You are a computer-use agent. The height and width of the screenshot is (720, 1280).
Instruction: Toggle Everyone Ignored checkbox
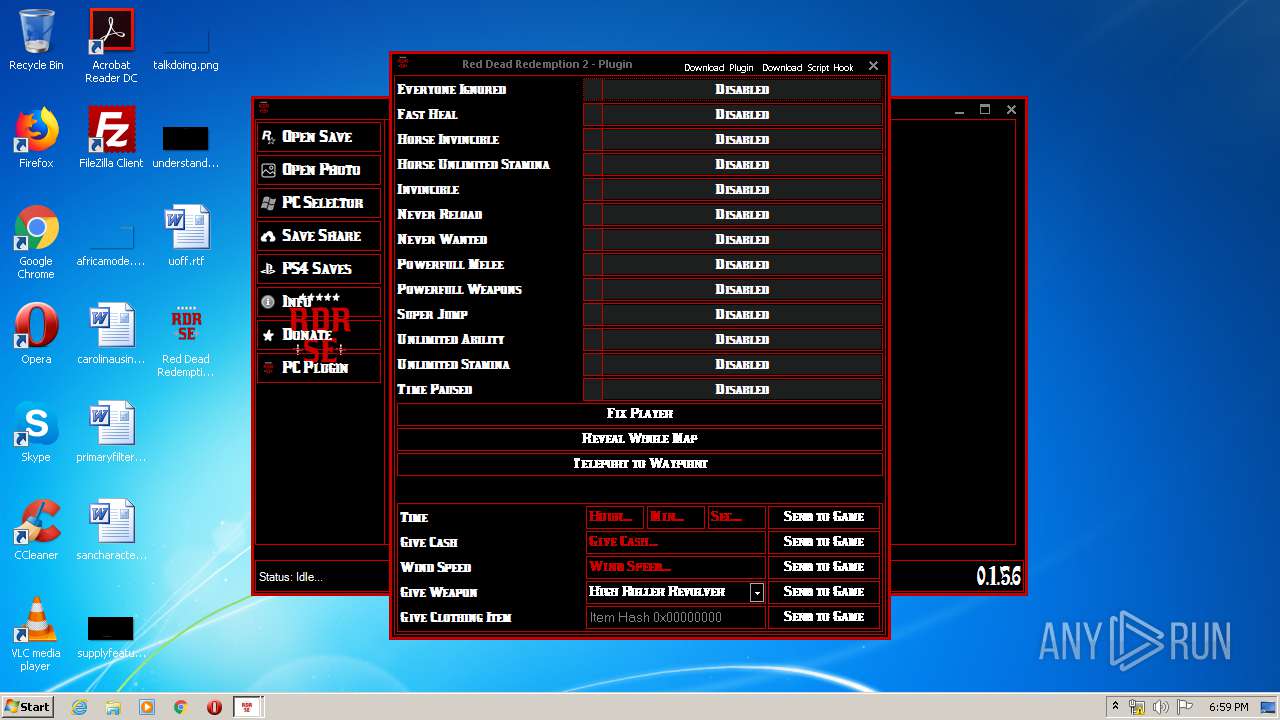click(x=592, y=89)
